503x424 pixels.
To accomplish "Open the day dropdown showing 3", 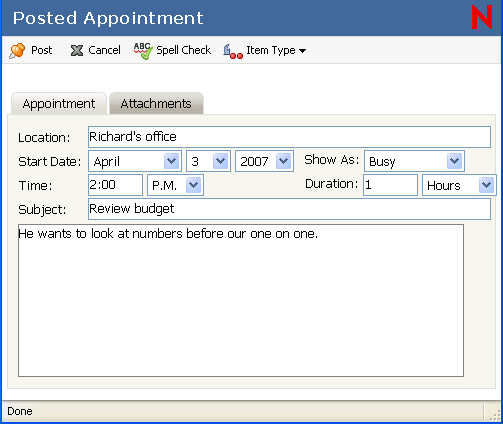I will click(208, 161).
